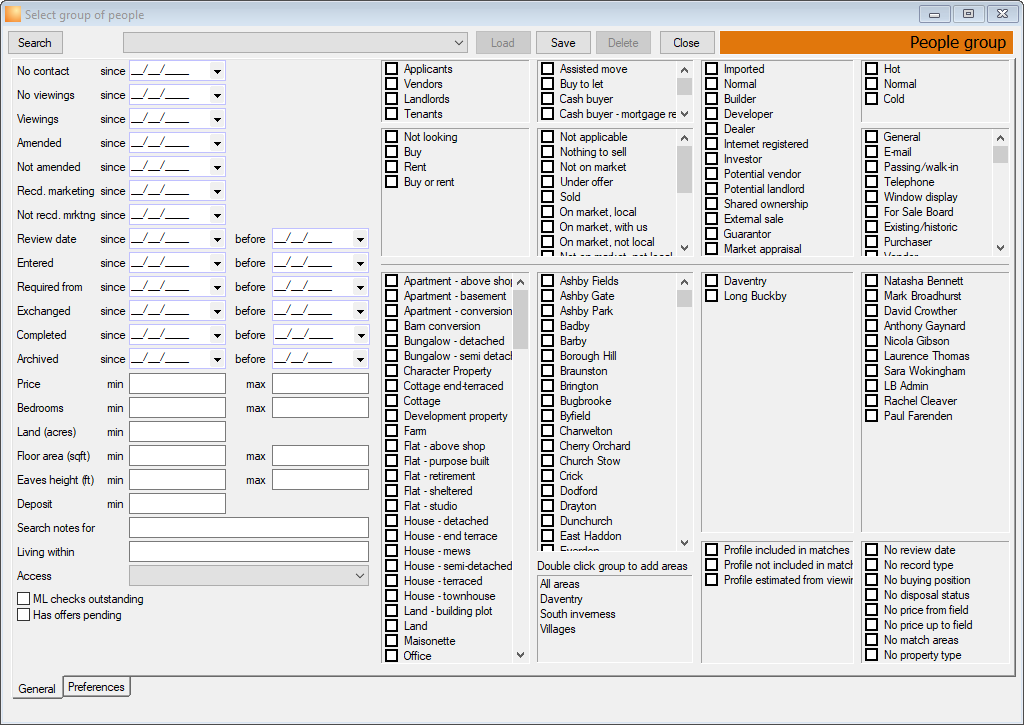Tick the Flat - studio checkbox
This screenshot has height=725, width=1024.
(392, 506)
